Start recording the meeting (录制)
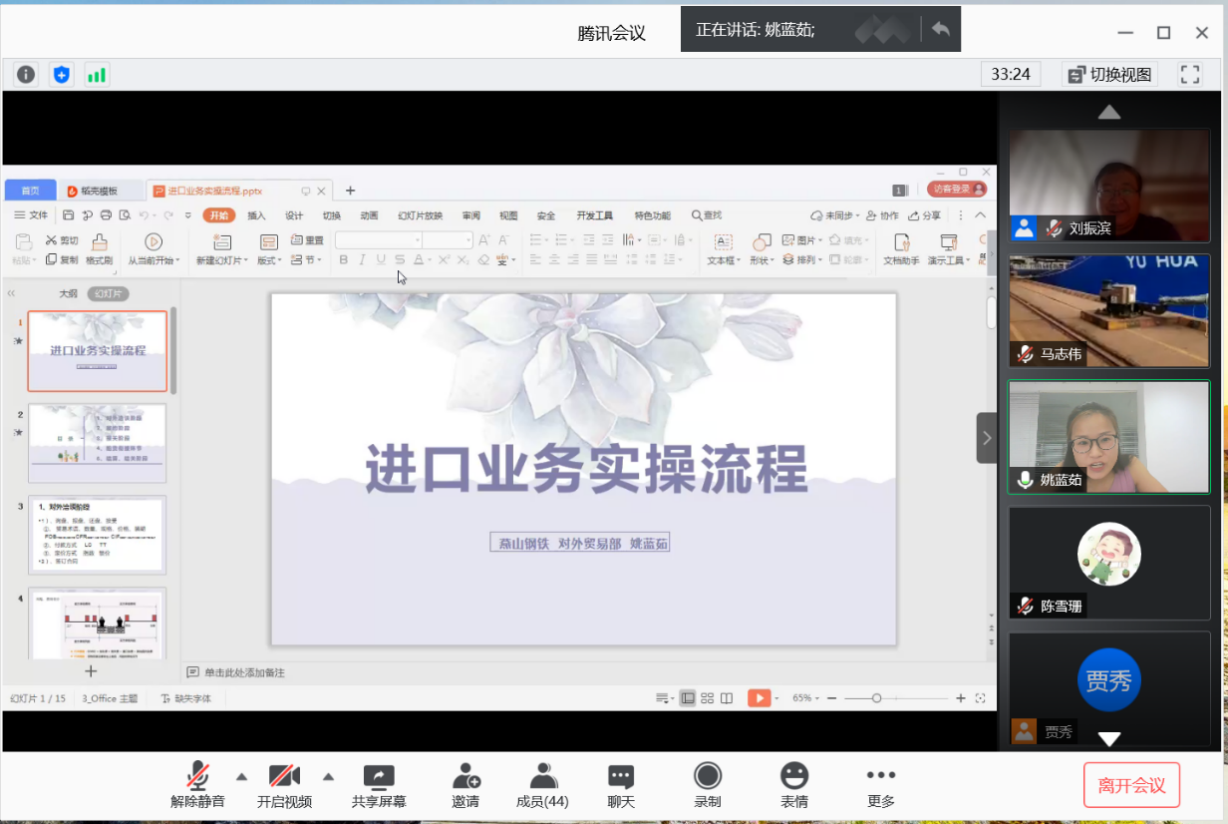This screenshot has height=824, width=1228. point(708,785)
